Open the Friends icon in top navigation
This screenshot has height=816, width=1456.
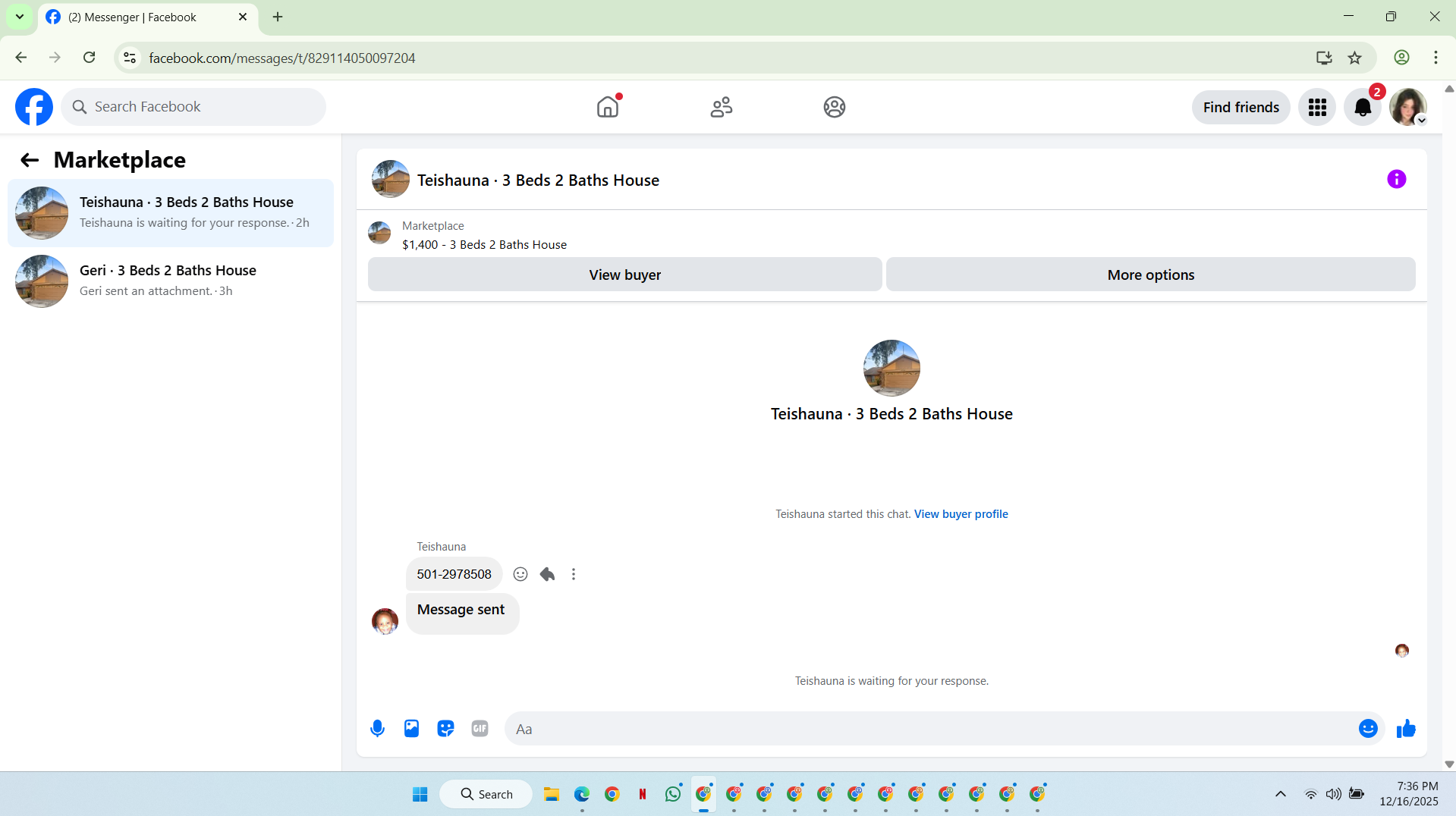(x=722, y=107)
